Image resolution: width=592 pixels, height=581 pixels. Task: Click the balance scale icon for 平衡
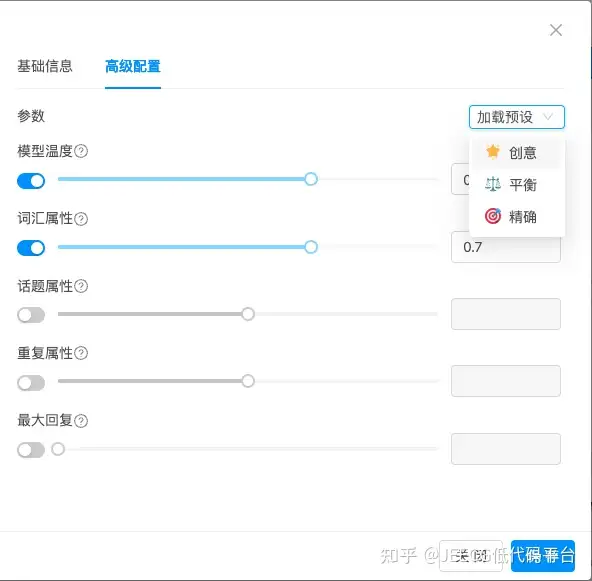click(x=492, y=184)
